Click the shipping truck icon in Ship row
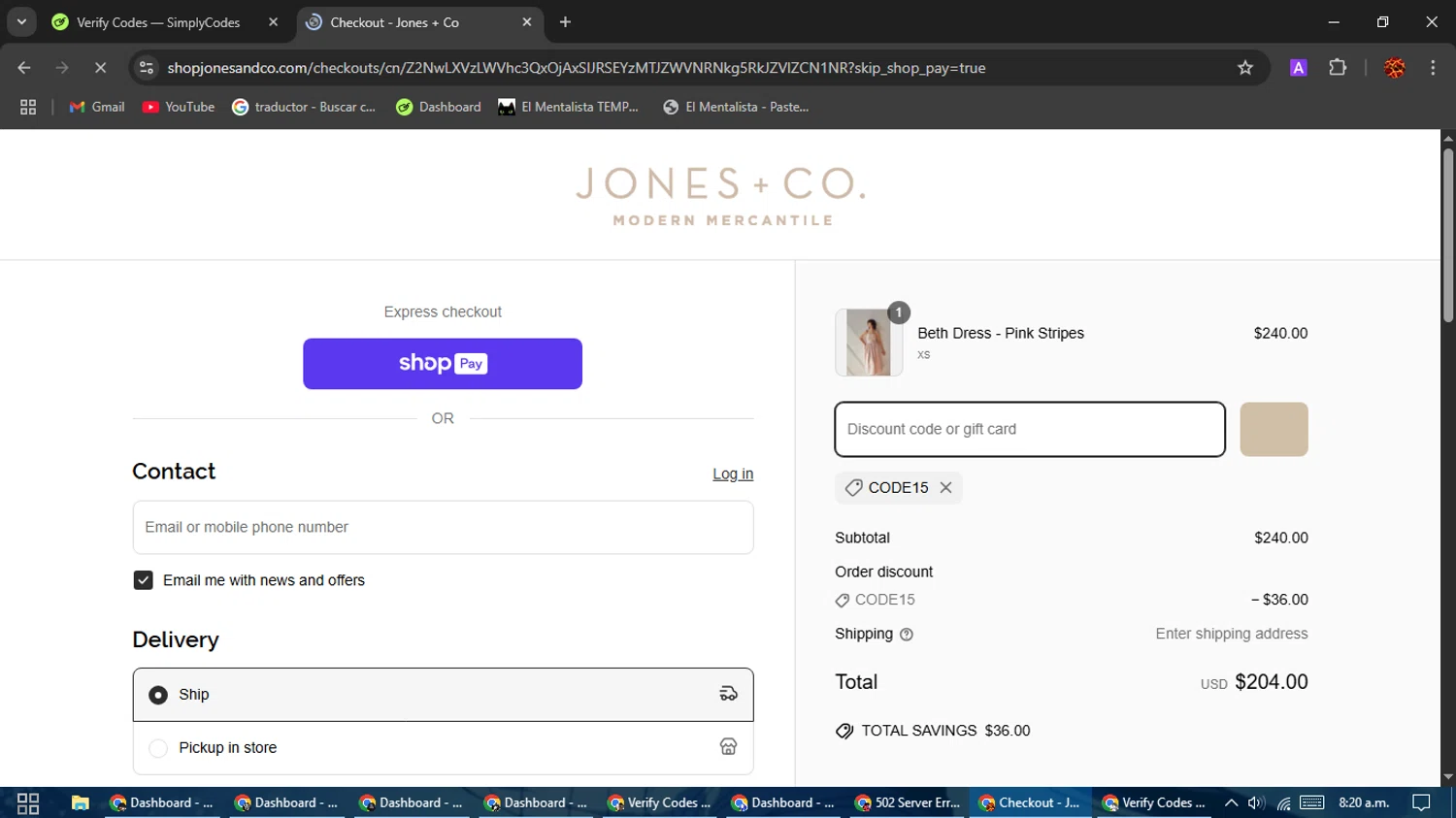Screen dimensions: 1456x818 (x=728, y=694)
